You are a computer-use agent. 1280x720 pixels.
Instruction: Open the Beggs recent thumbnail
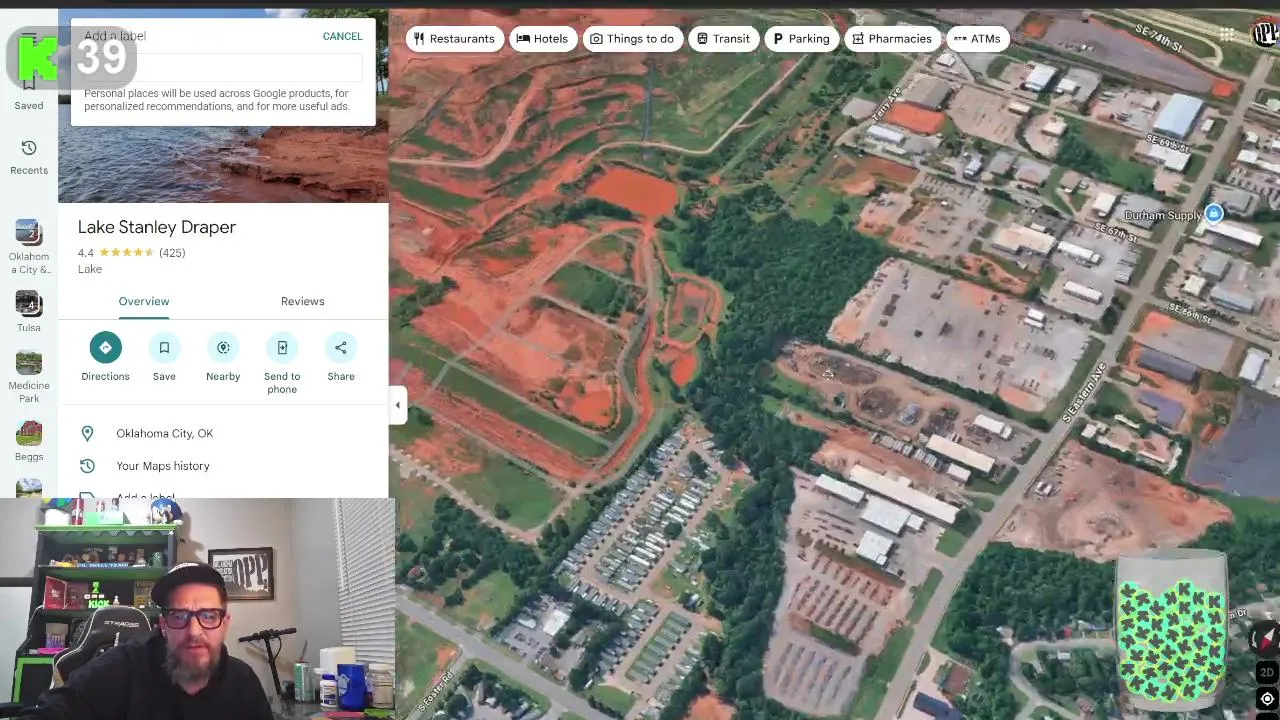pos(28,432)
